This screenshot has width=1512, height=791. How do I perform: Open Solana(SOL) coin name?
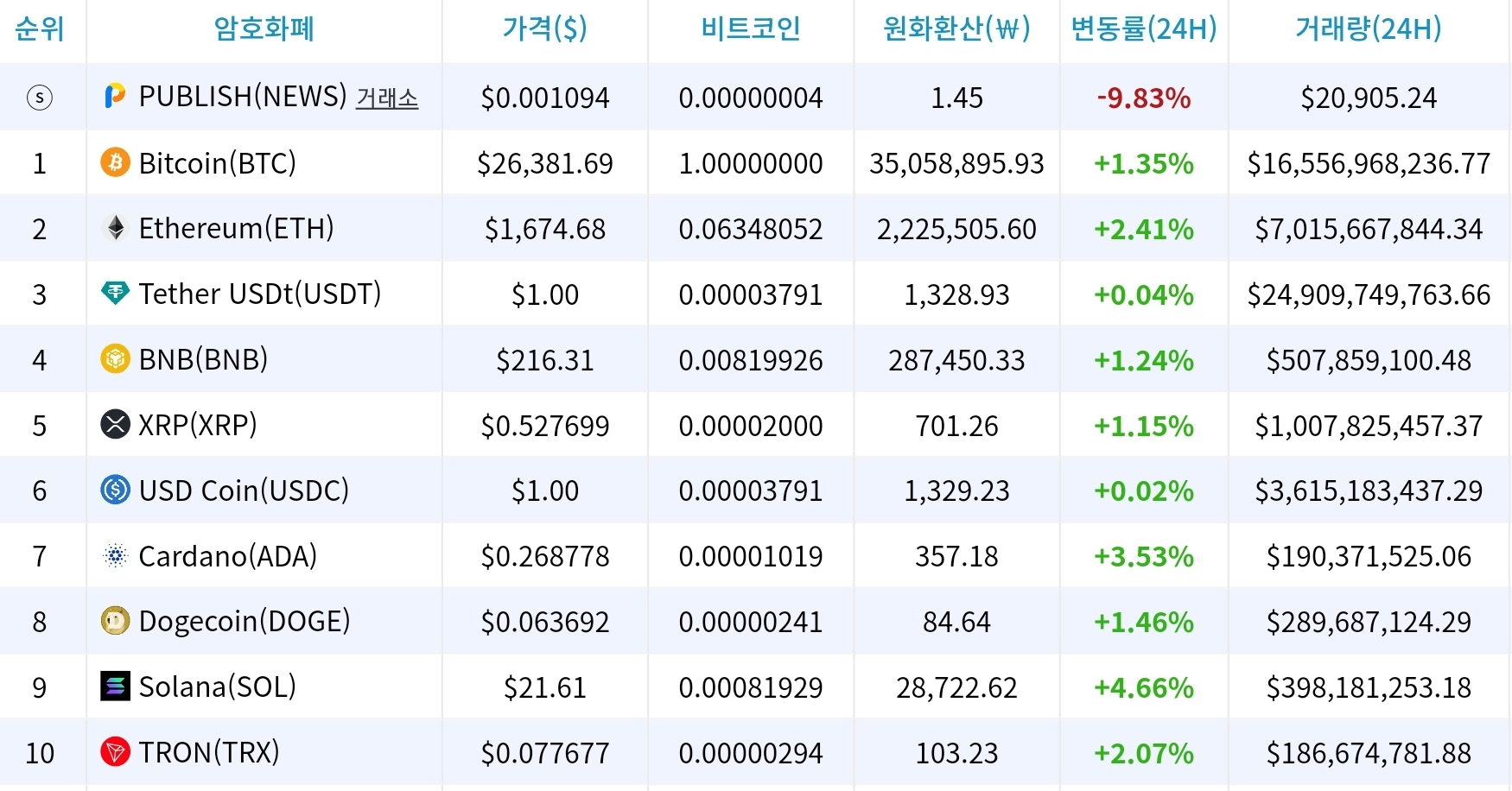218,687
